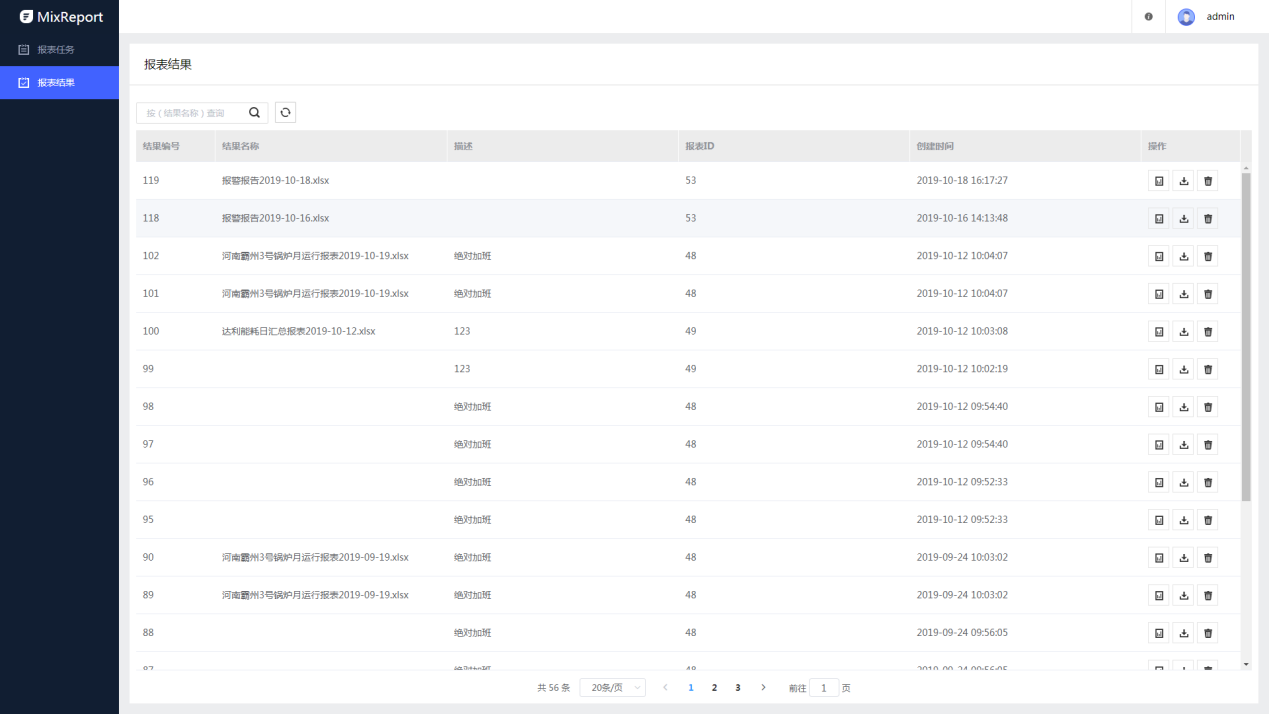Go to page 2 of results

tap(714, 688)
